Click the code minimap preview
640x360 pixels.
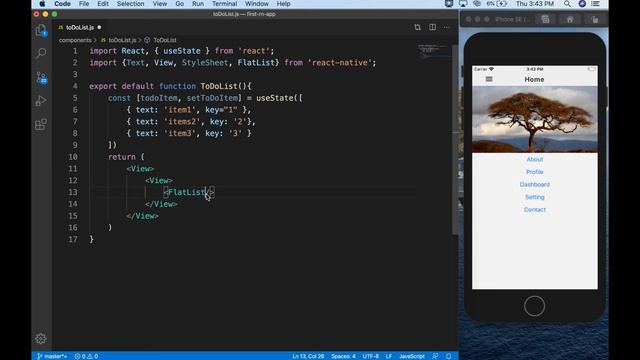pos(433,51)
